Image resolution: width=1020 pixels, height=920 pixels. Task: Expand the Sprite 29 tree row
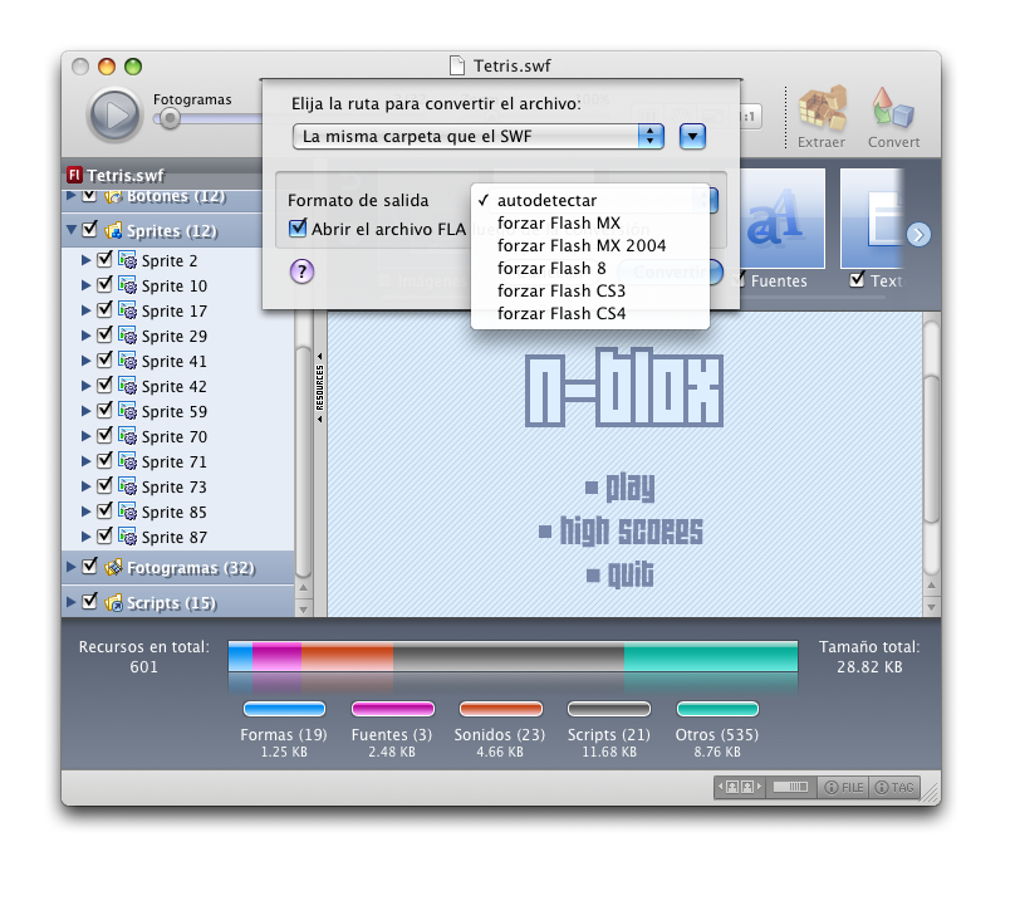pyautogui.click(x=86, y=336)
